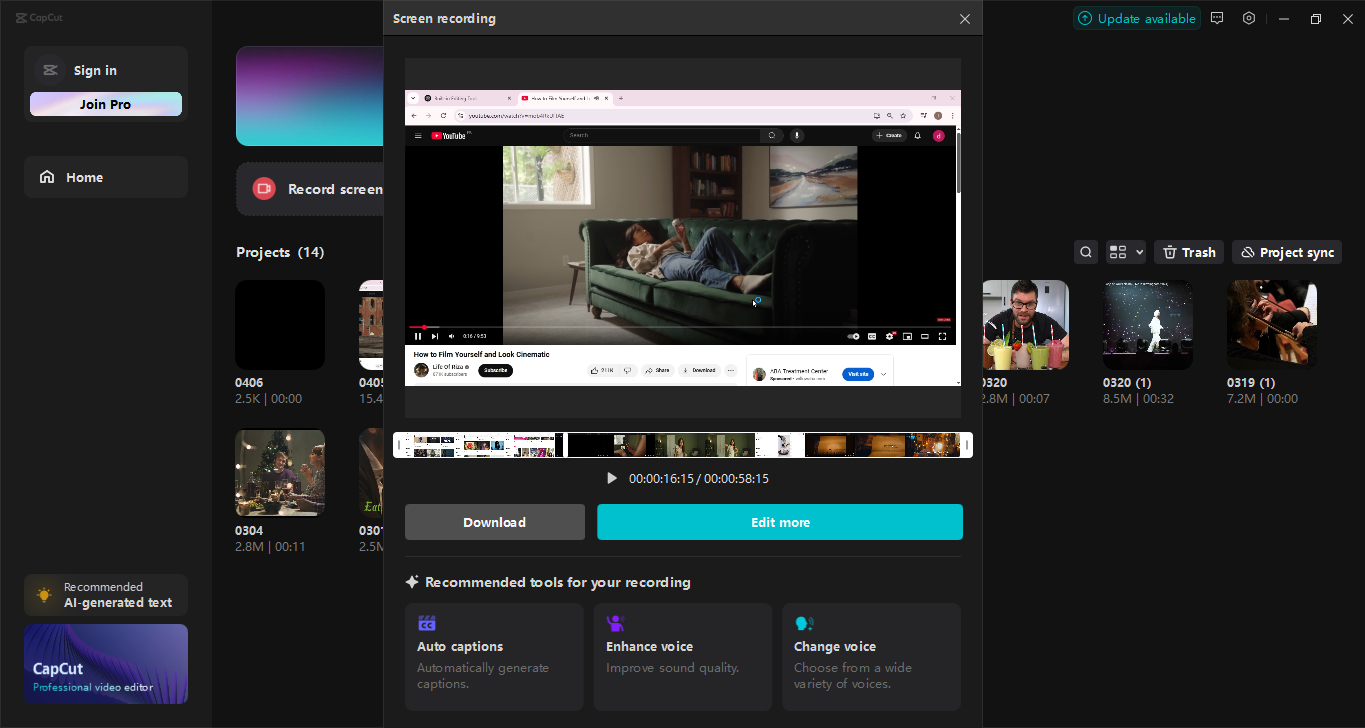1365x728 pixels.
Task: Play the screen recording preview
Action: pos(612,478)
